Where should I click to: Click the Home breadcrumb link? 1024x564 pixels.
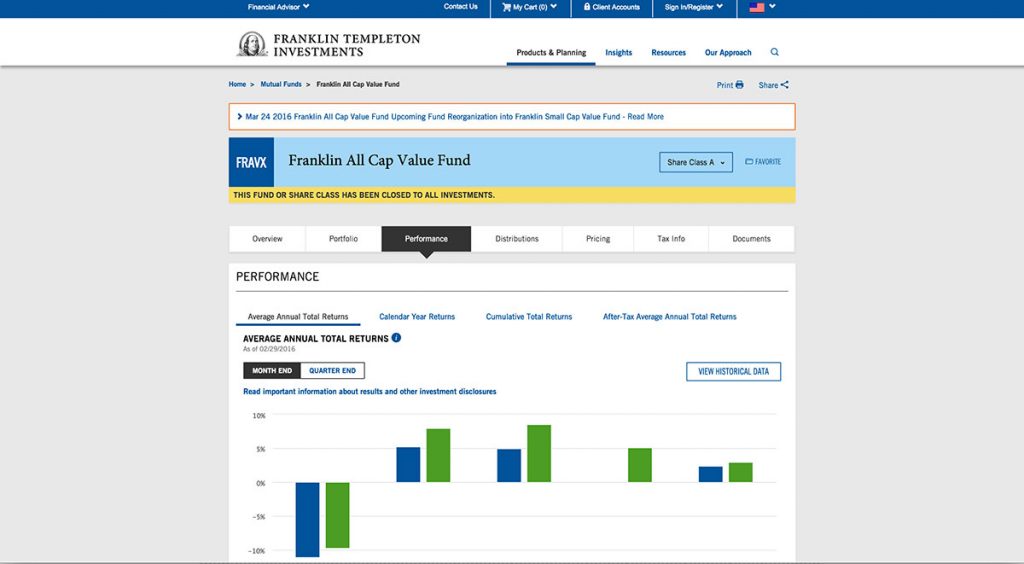[x=237, y=84]
